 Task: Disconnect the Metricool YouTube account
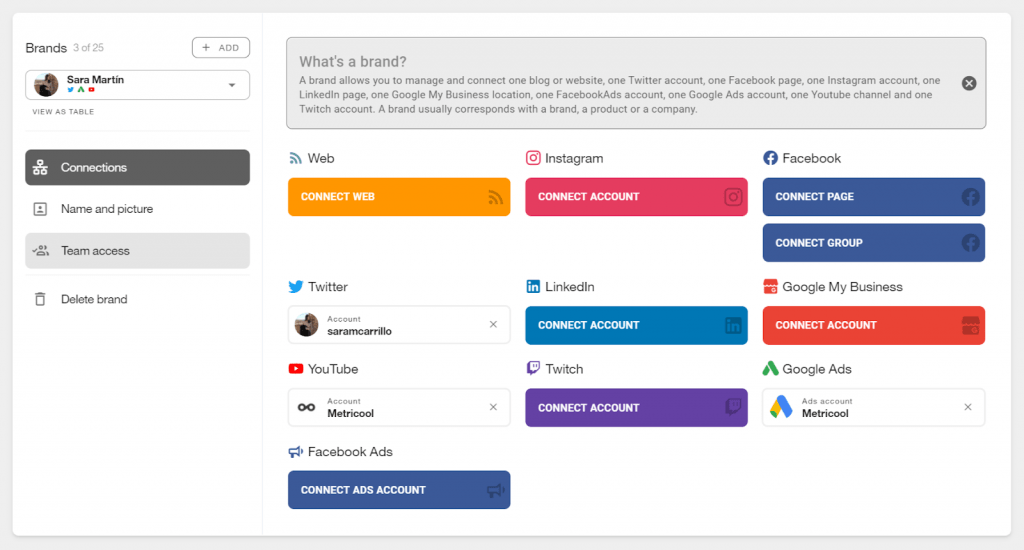pyautogui.click(x=493, y=407)
